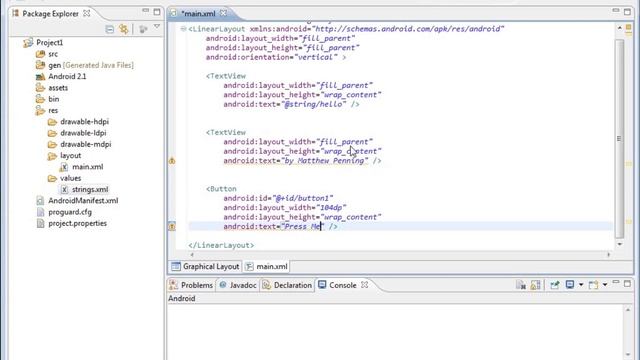Click the Console scrollbar up arrow
The width and height of the screenshot is (640, 360).
pos(628,310)
